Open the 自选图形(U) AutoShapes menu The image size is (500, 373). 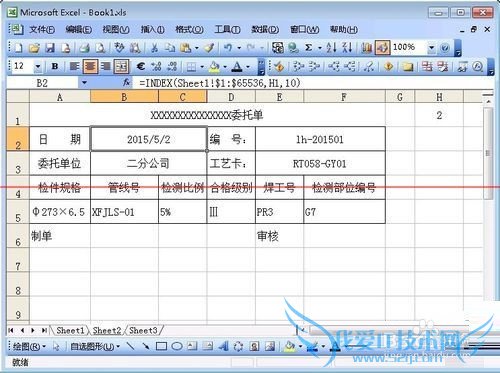(95, 347)
